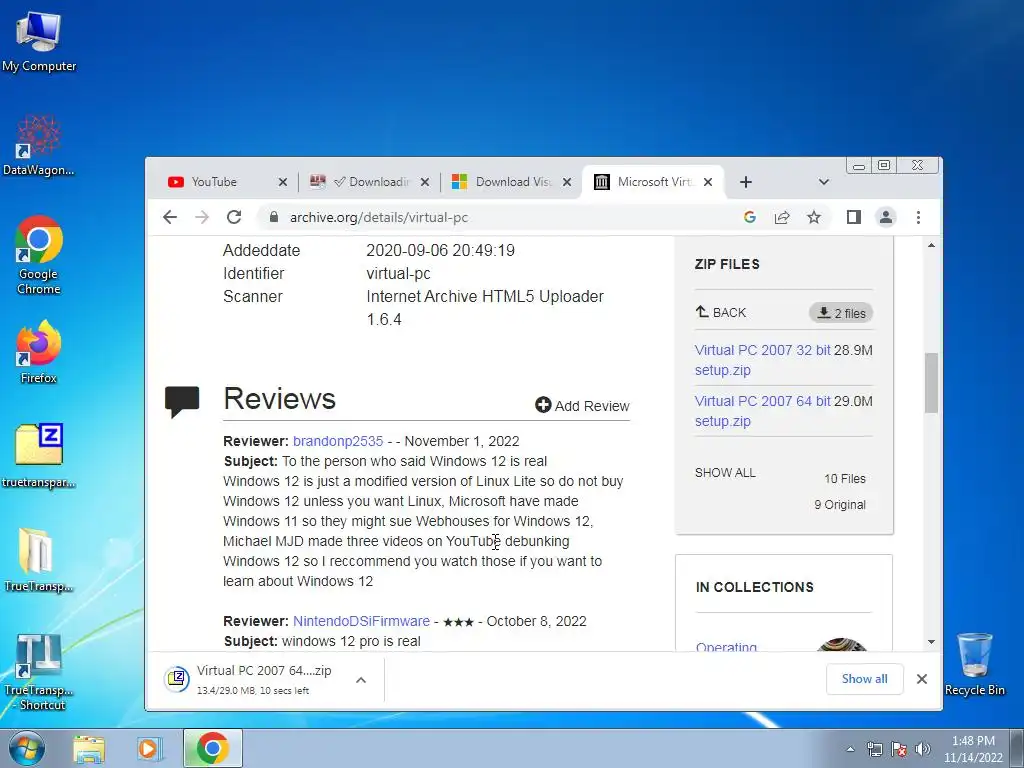The image size is (1024, 768).
Task: Click the vertical scrollbar thumb
Action: [931, 383]
